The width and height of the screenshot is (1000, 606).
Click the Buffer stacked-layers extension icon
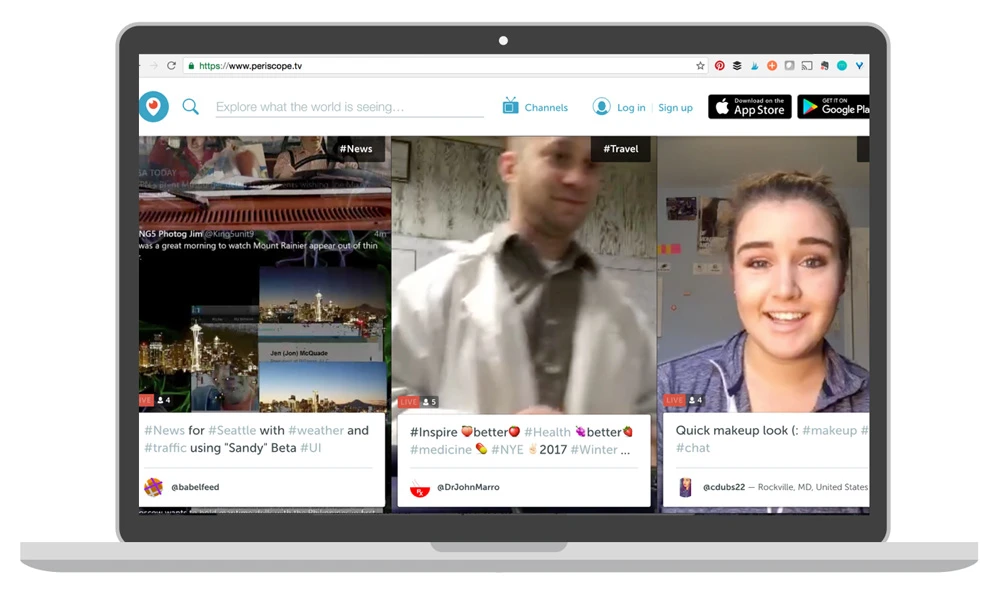click(x=737, y=66)
